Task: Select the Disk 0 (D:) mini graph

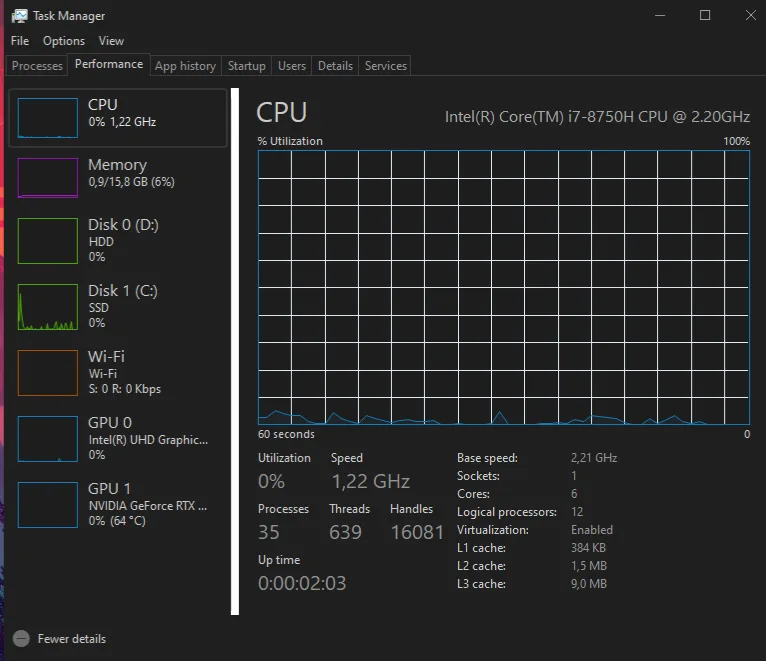Action: (48, 241)
